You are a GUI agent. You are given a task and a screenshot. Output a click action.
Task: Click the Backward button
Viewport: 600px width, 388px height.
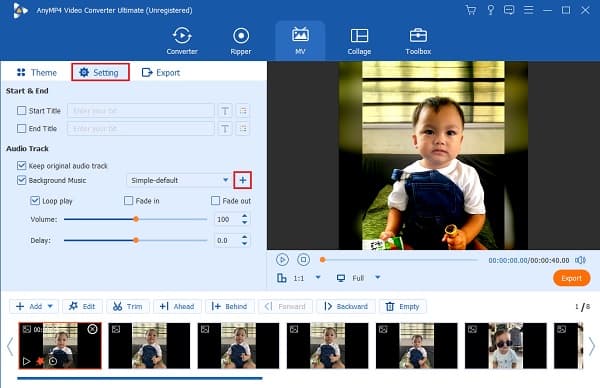tap(346, 306)
